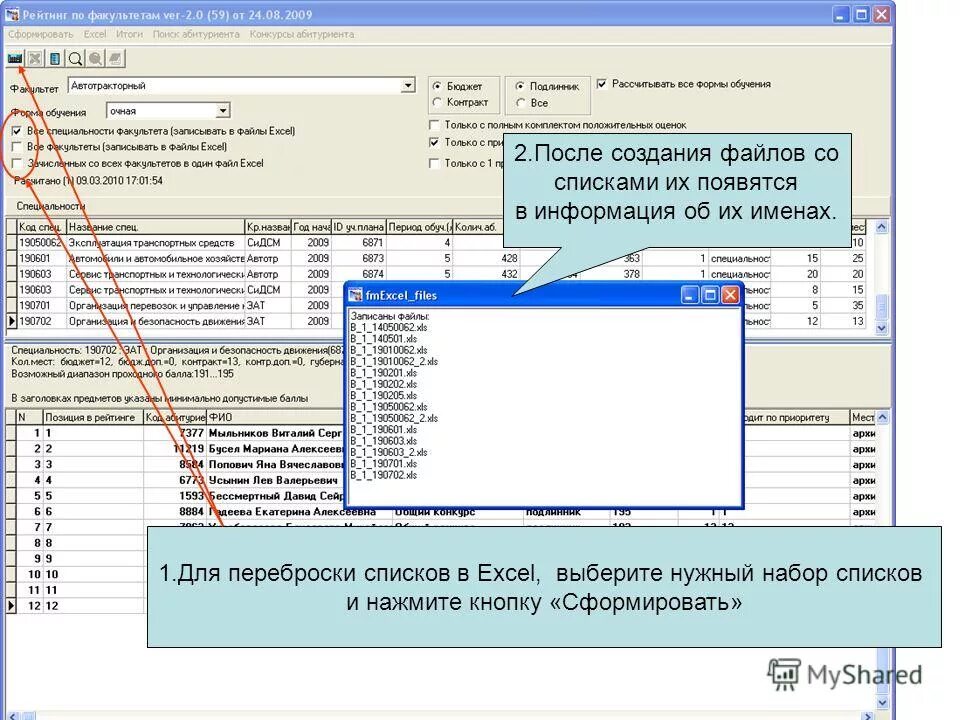Click specialties table scrollbar up arrow
The width and height of the screenshot is (960, 720).
click(882, 227)
